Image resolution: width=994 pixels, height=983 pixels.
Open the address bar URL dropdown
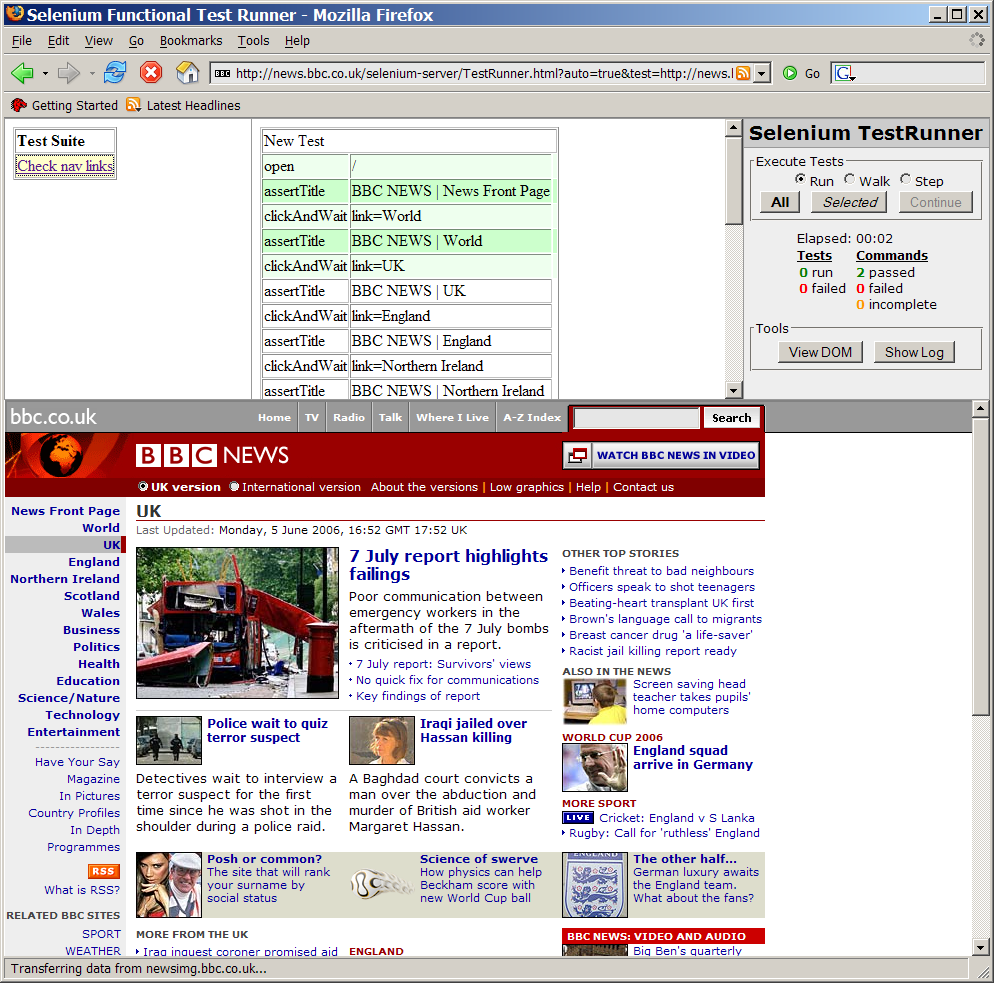(x=763, y=74)
